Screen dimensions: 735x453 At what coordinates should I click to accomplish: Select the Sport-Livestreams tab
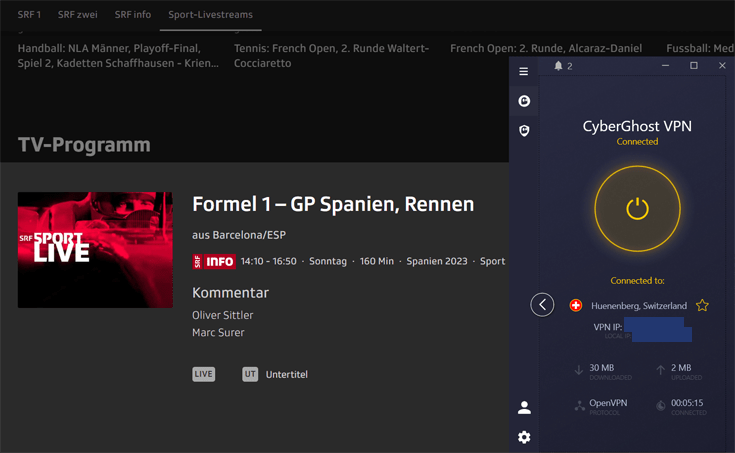tap(210, 15)
